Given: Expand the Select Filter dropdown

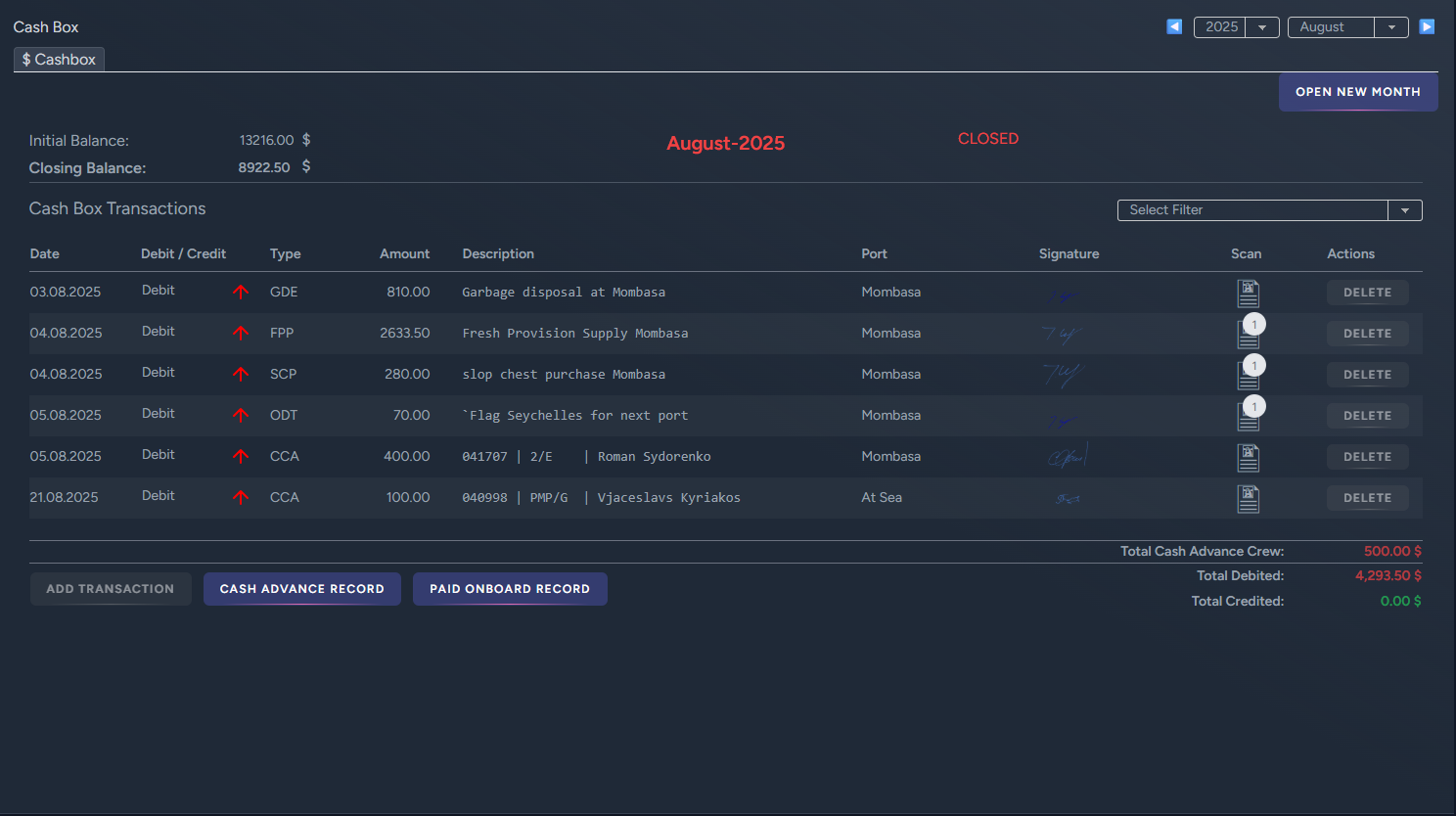Looking at the screenshot, I should tap(1404, 209).
